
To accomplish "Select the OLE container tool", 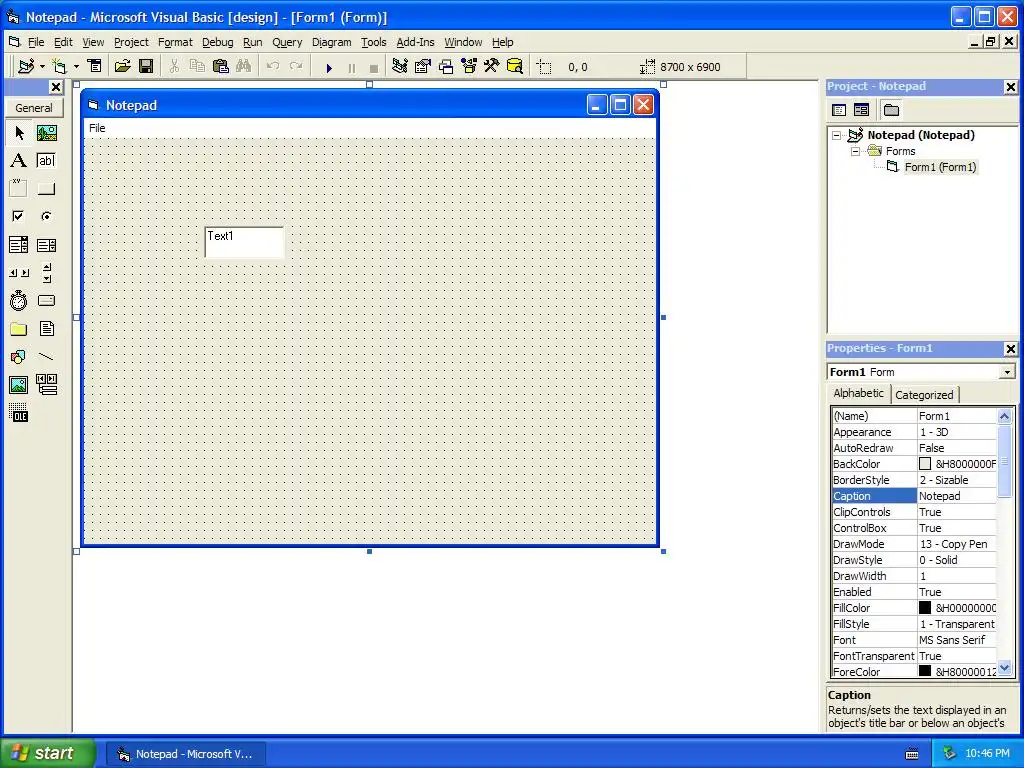I will [19, 413].
